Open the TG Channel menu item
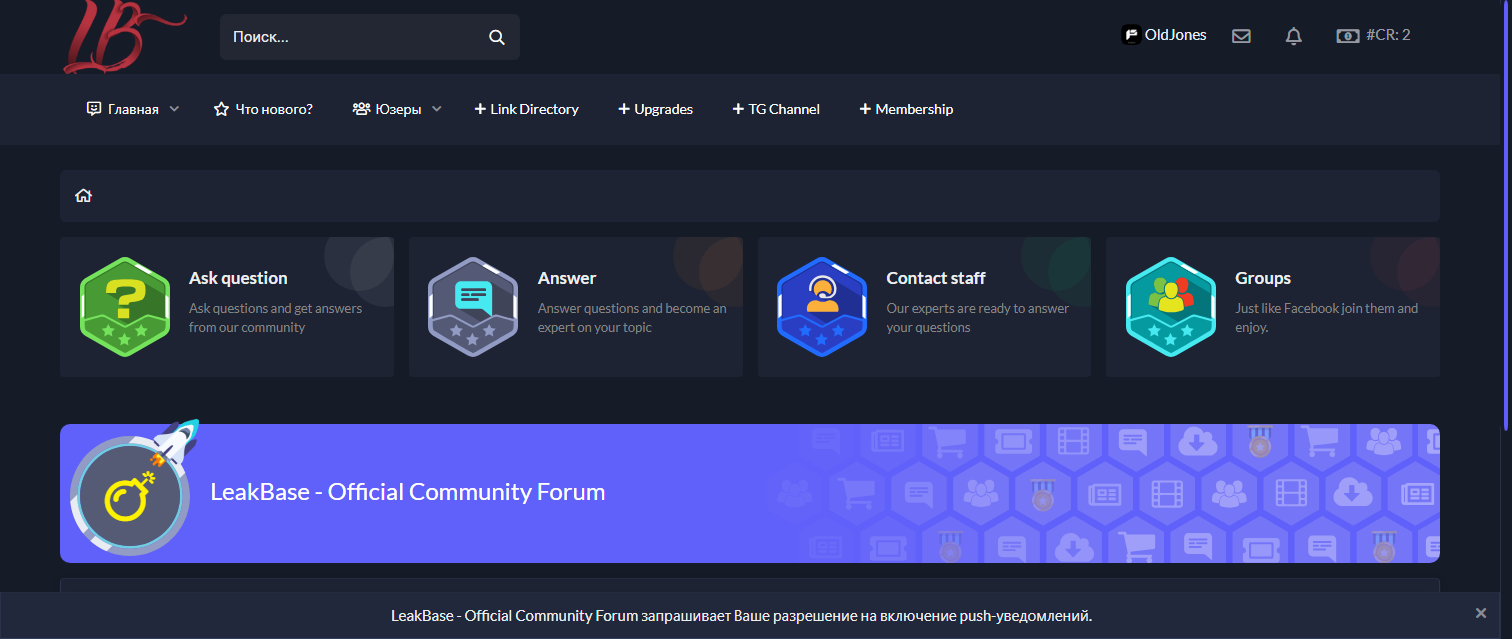This screenshot has width=1512, height=639. click(x=776, y=109)
